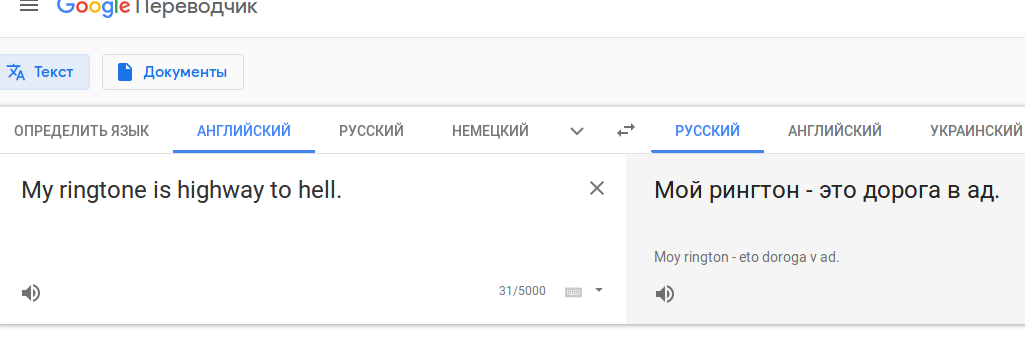Expand input tools dropdown arrow
This screenshot has width=1025, height=362.
(599, 290)
